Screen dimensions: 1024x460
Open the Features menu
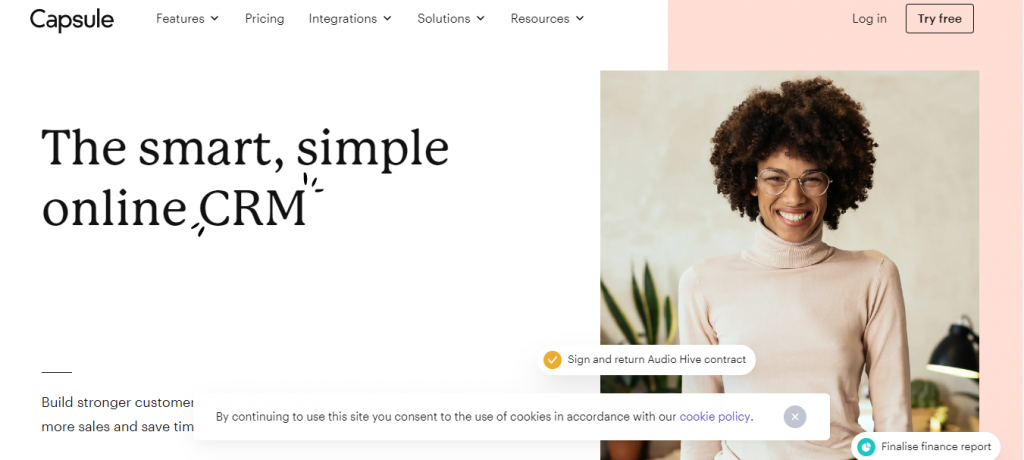[187, 19]
